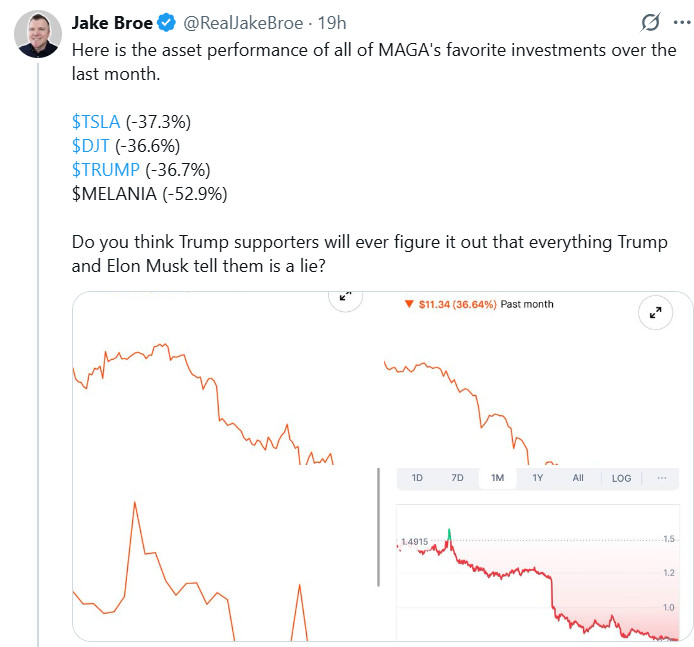
Task: Select the All timeframe tab
Action: click(578, 478)
